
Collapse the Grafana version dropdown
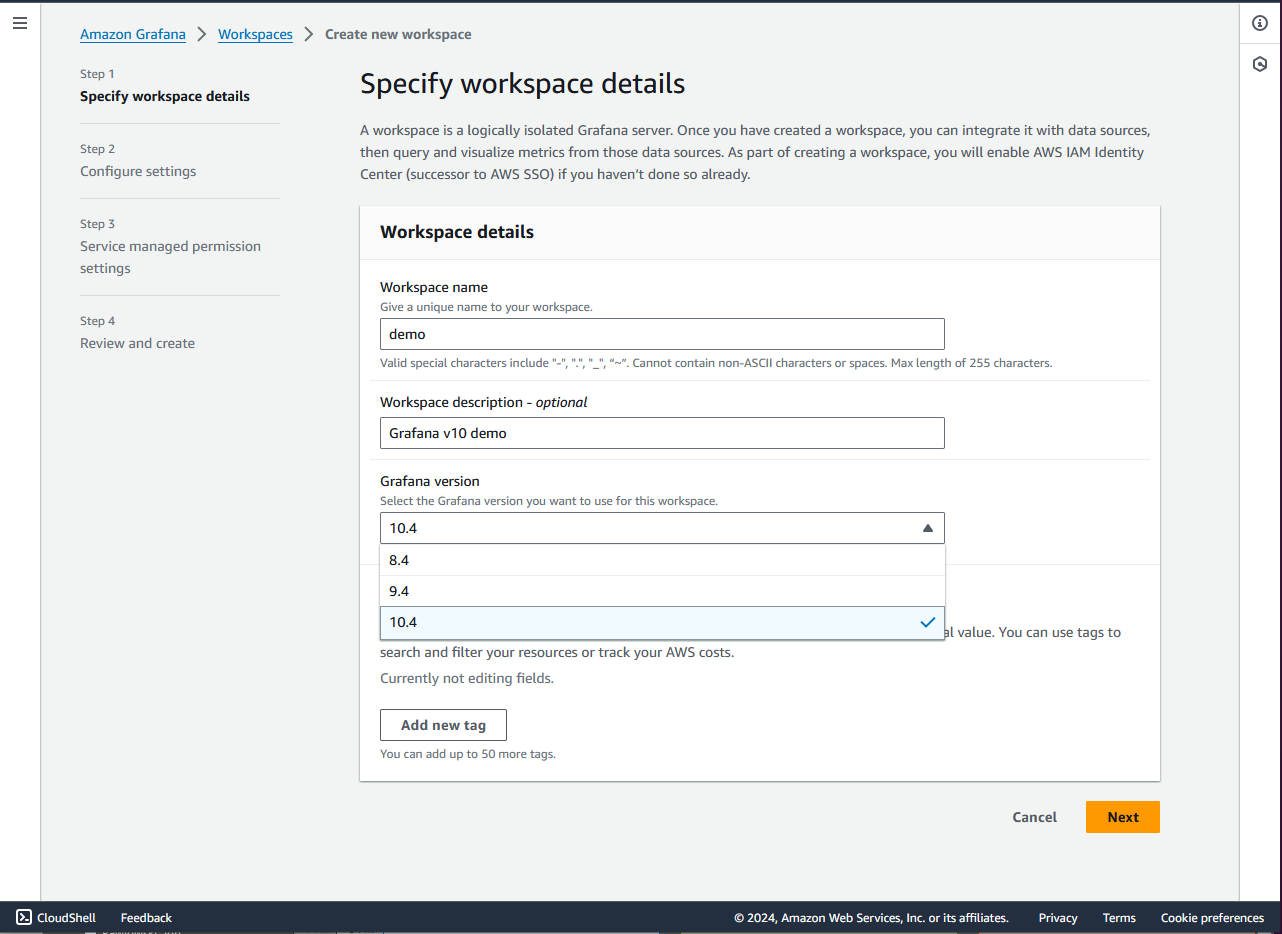click(x=926, y=527)
